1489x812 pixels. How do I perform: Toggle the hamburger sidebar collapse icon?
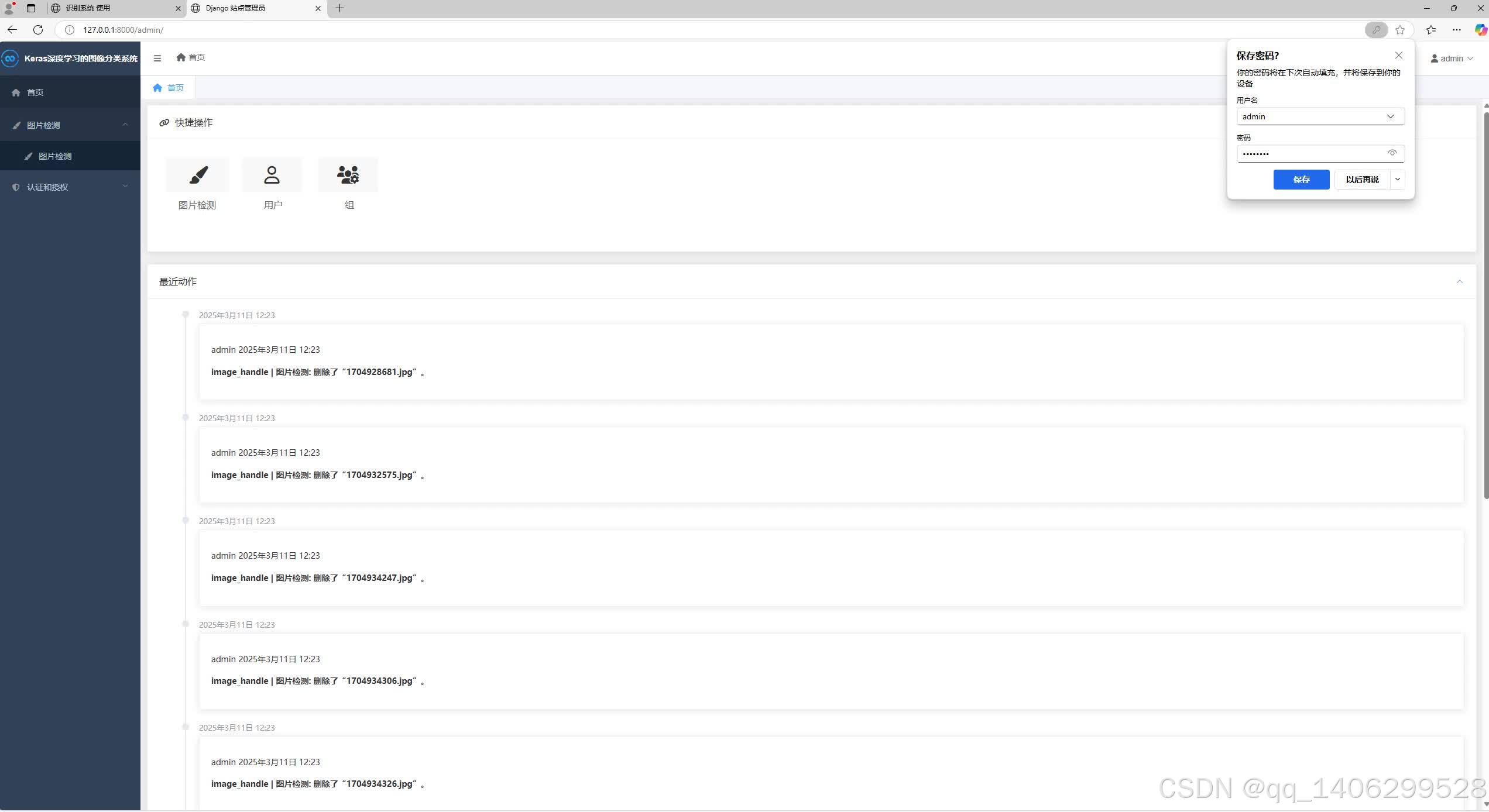tap(157, 58)
